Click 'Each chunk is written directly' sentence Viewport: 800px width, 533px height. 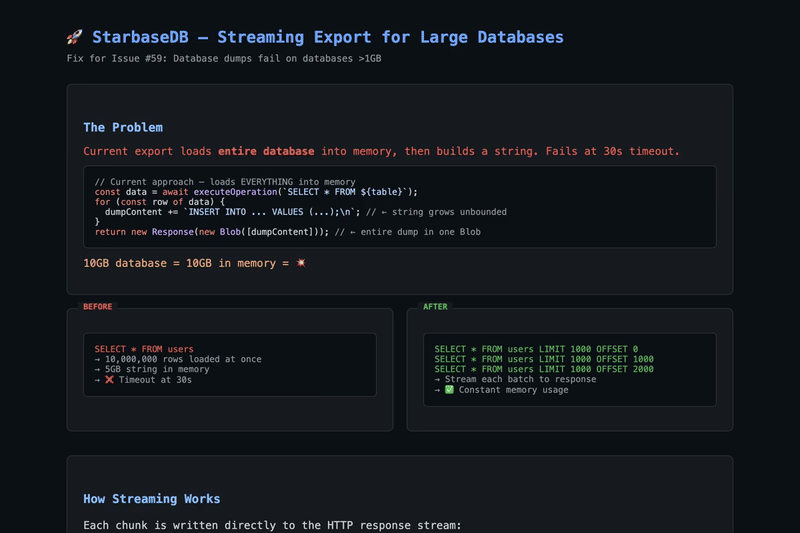point(272,525)
